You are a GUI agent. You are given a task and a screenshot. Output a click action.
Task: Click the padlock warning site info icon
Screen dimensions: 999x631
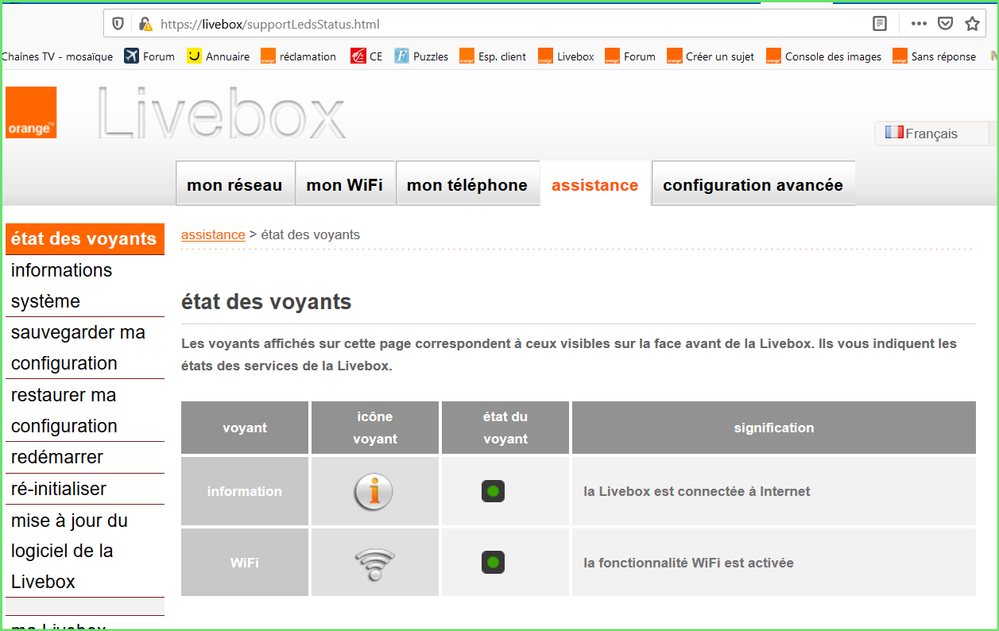[146, 24]
